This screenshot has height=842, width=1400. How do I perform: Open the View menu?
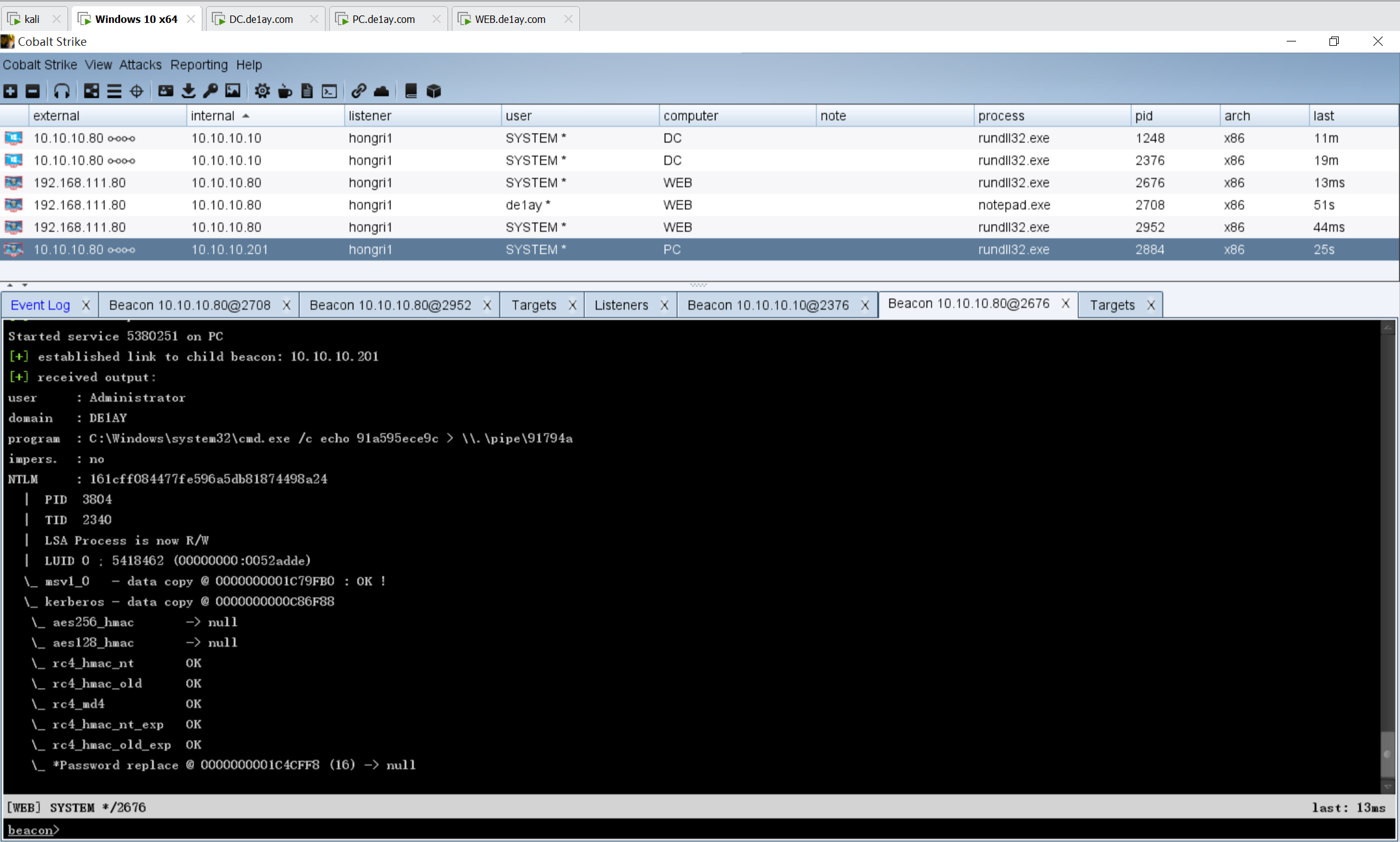click(x=98, y=65)
